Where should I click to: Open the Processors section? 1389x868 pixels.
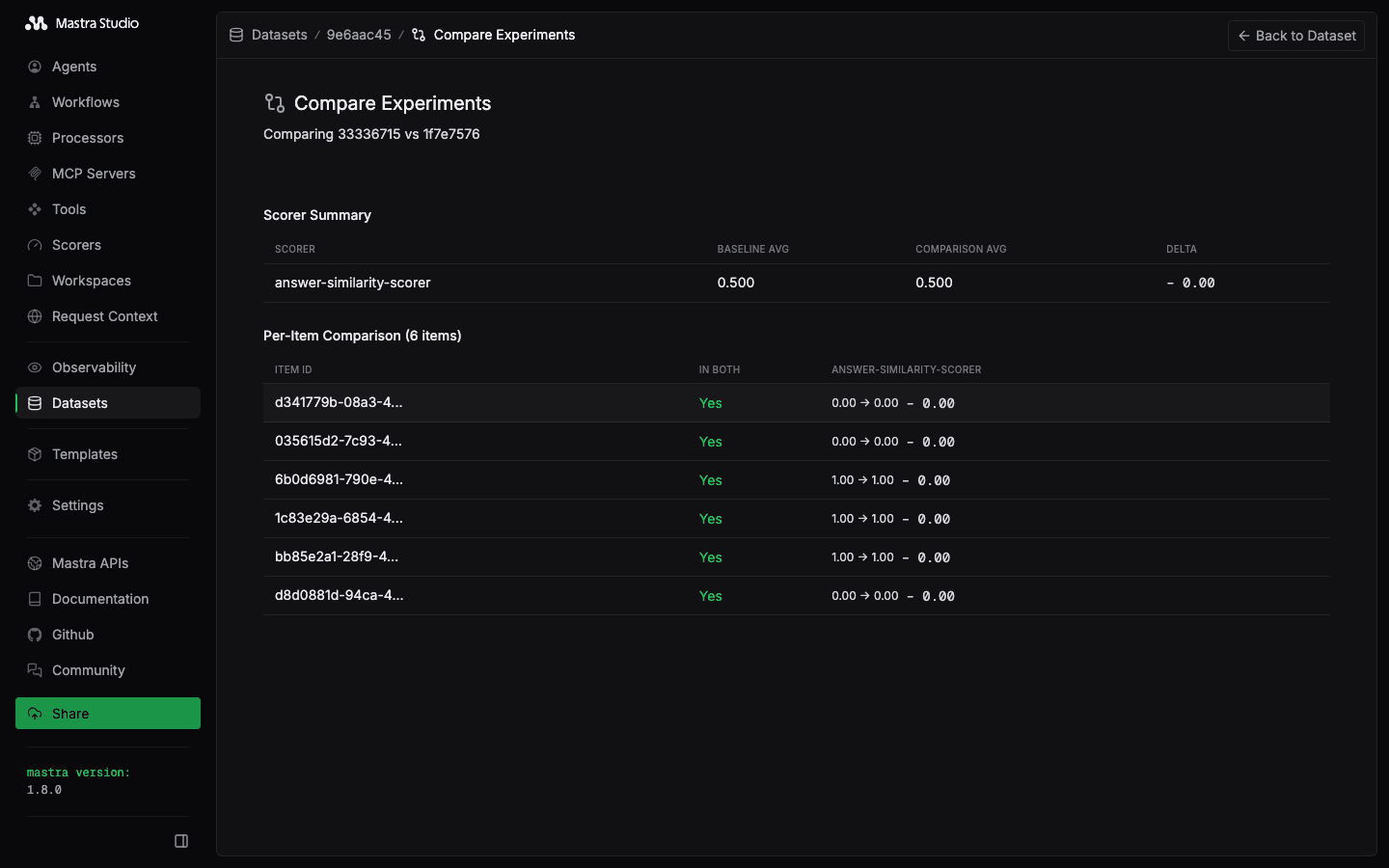[88, 138]
